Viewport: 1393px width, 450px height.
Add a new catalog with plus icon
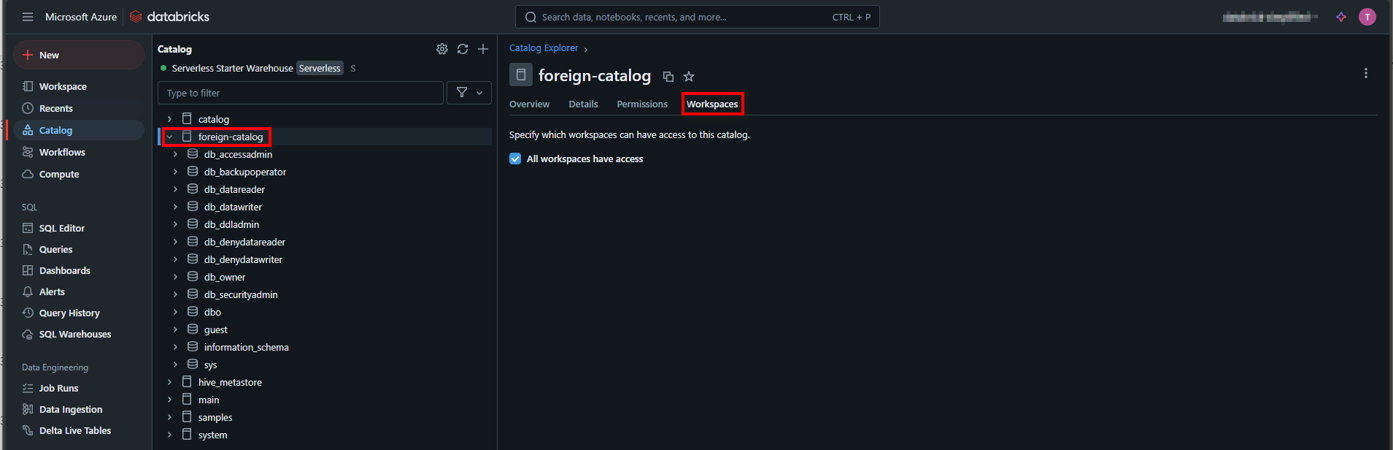483,49
